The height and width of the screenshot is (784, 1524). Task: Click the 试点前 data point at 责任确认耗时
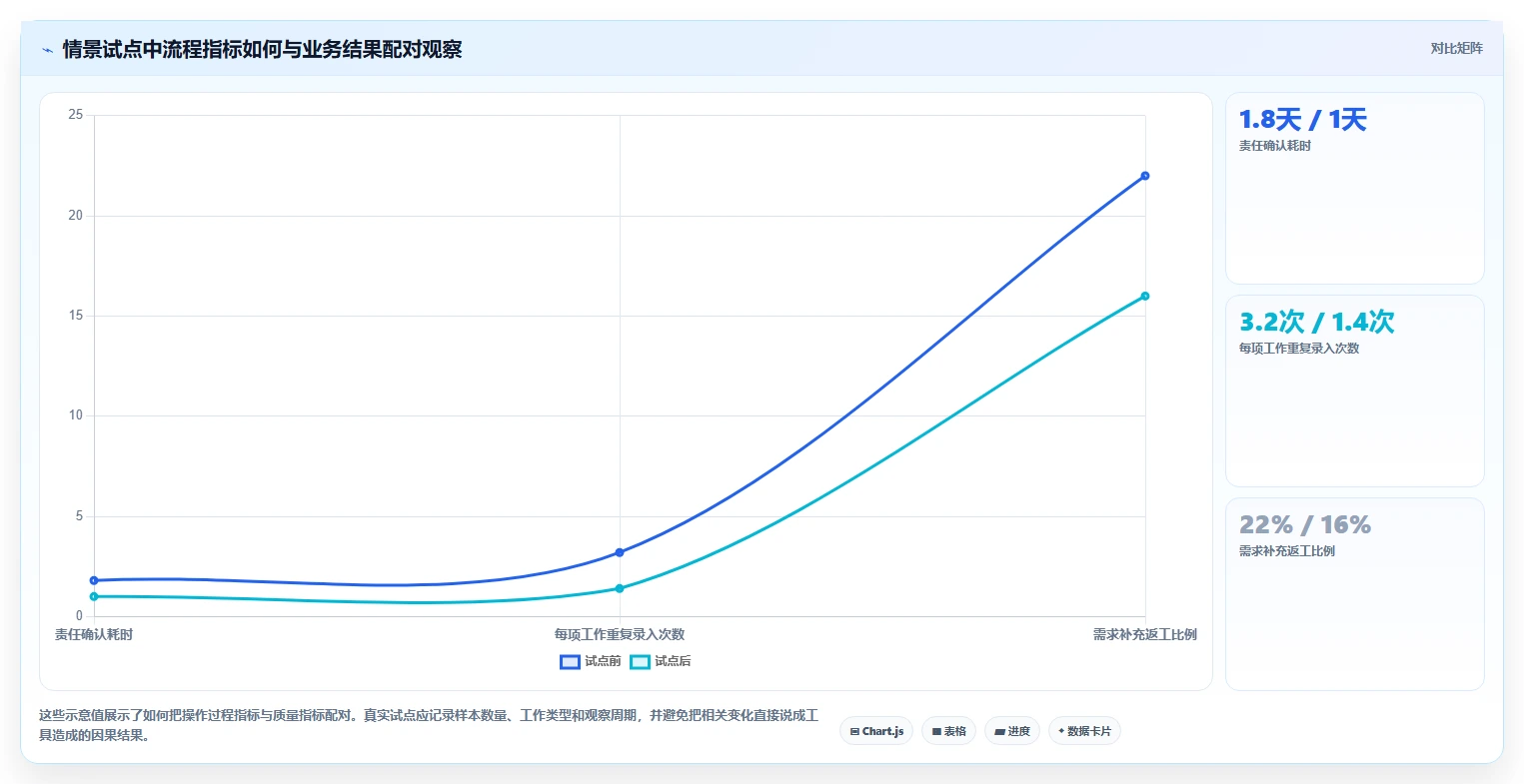point(94,580)
